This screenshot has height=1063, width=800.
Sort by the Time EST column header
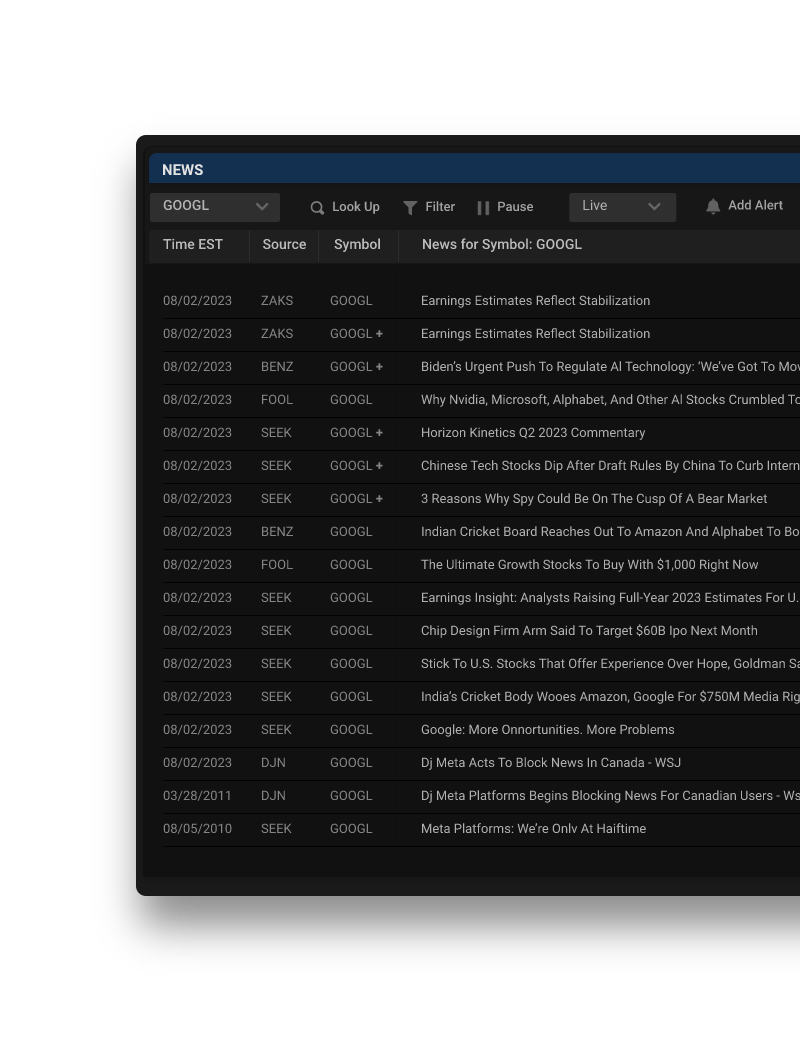click(193, 245)
